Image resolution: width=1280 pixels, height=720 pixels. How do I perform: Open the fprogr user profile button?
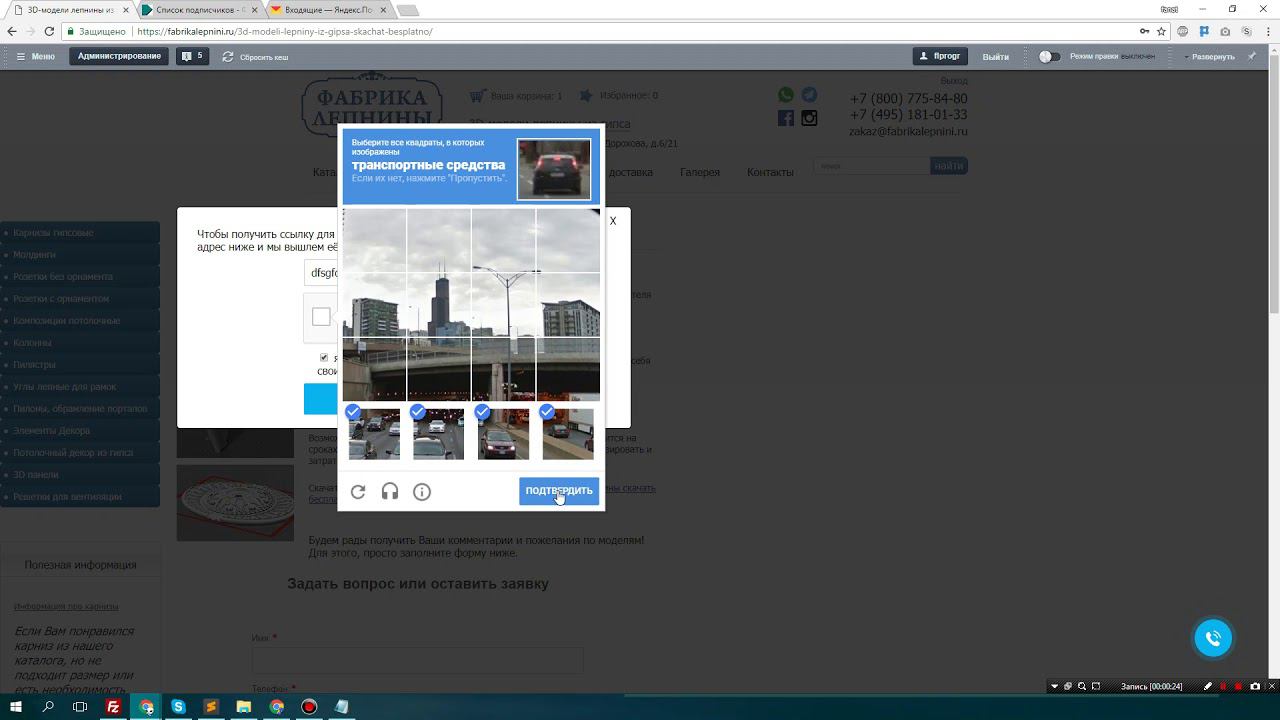(940, 56)
